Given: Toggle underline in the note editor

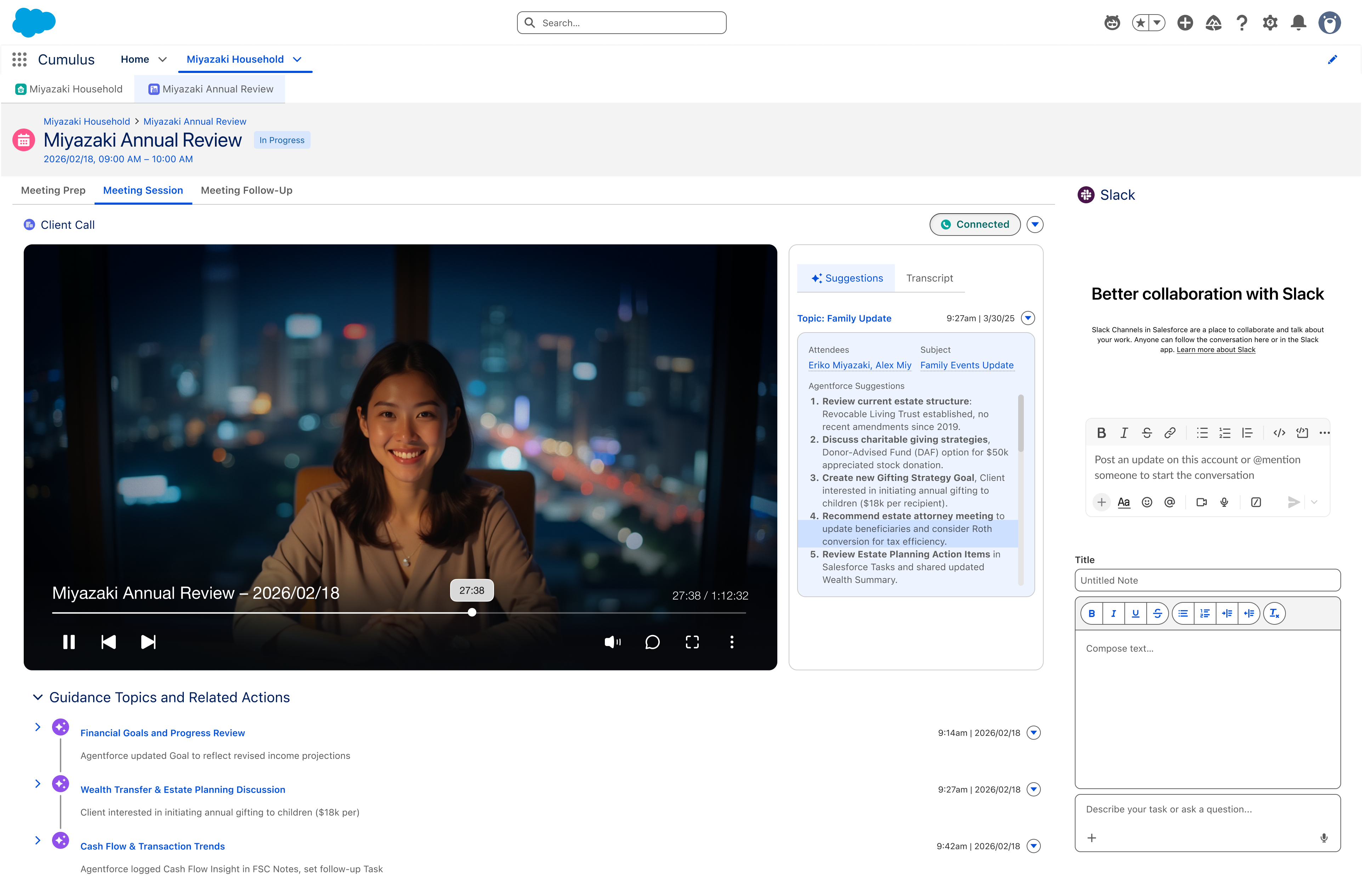Looking at the screenshot, I should 1135,613.
